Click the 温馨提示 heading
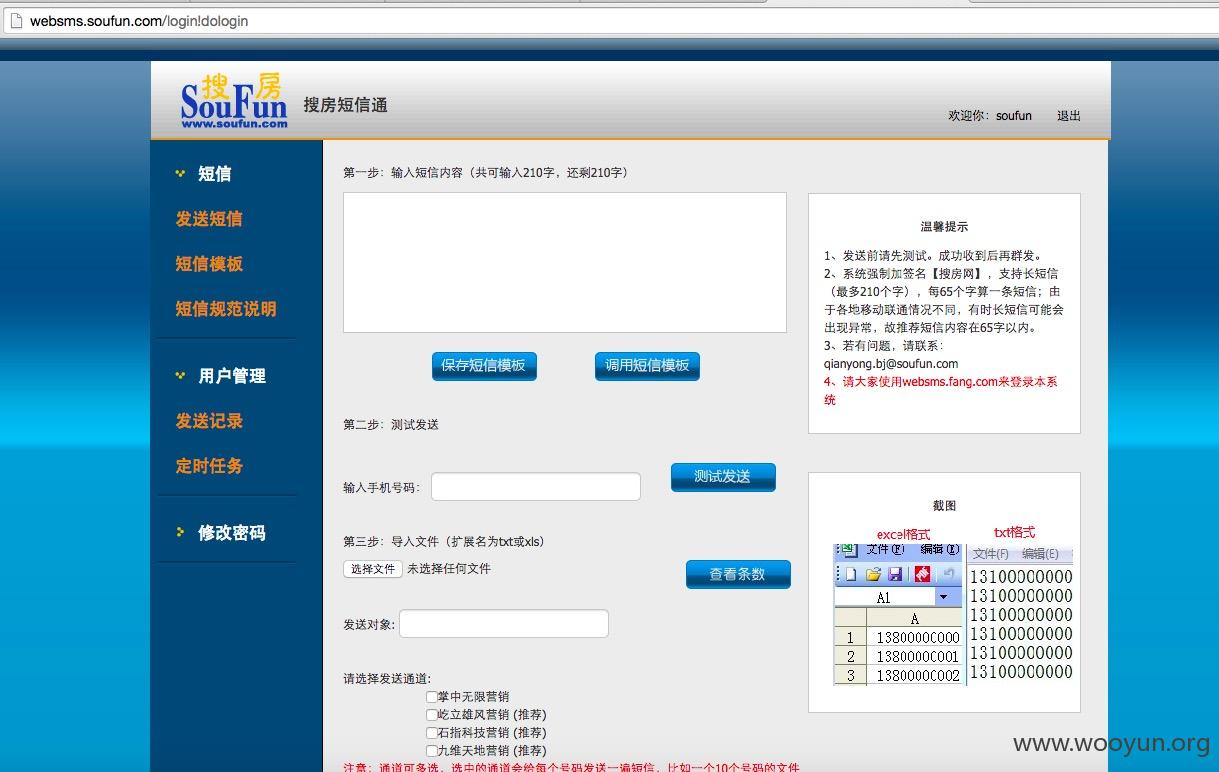This screenshot has width=1219, height=772. pyautogui.click(x=944, y=227)
